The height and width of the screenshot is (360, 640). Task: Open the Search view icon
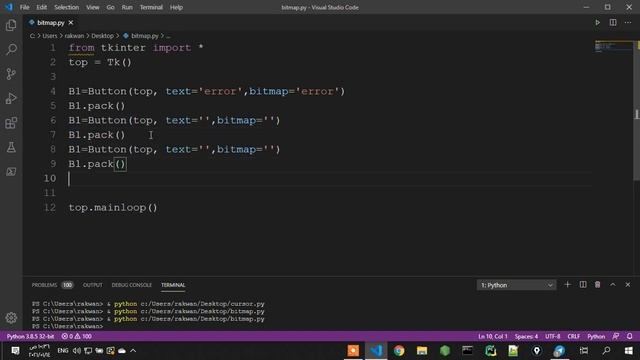(11, 50)
